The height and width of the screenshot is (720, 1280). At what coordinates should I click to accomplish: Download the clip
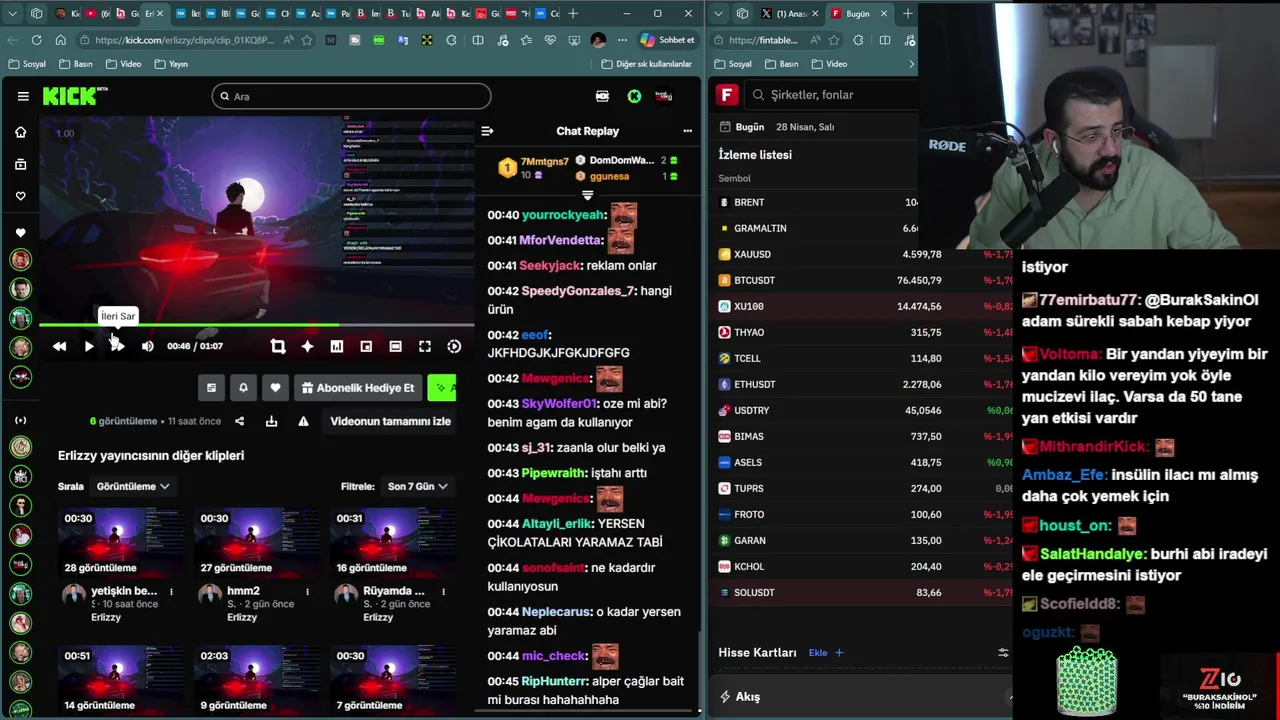[271, 421]
